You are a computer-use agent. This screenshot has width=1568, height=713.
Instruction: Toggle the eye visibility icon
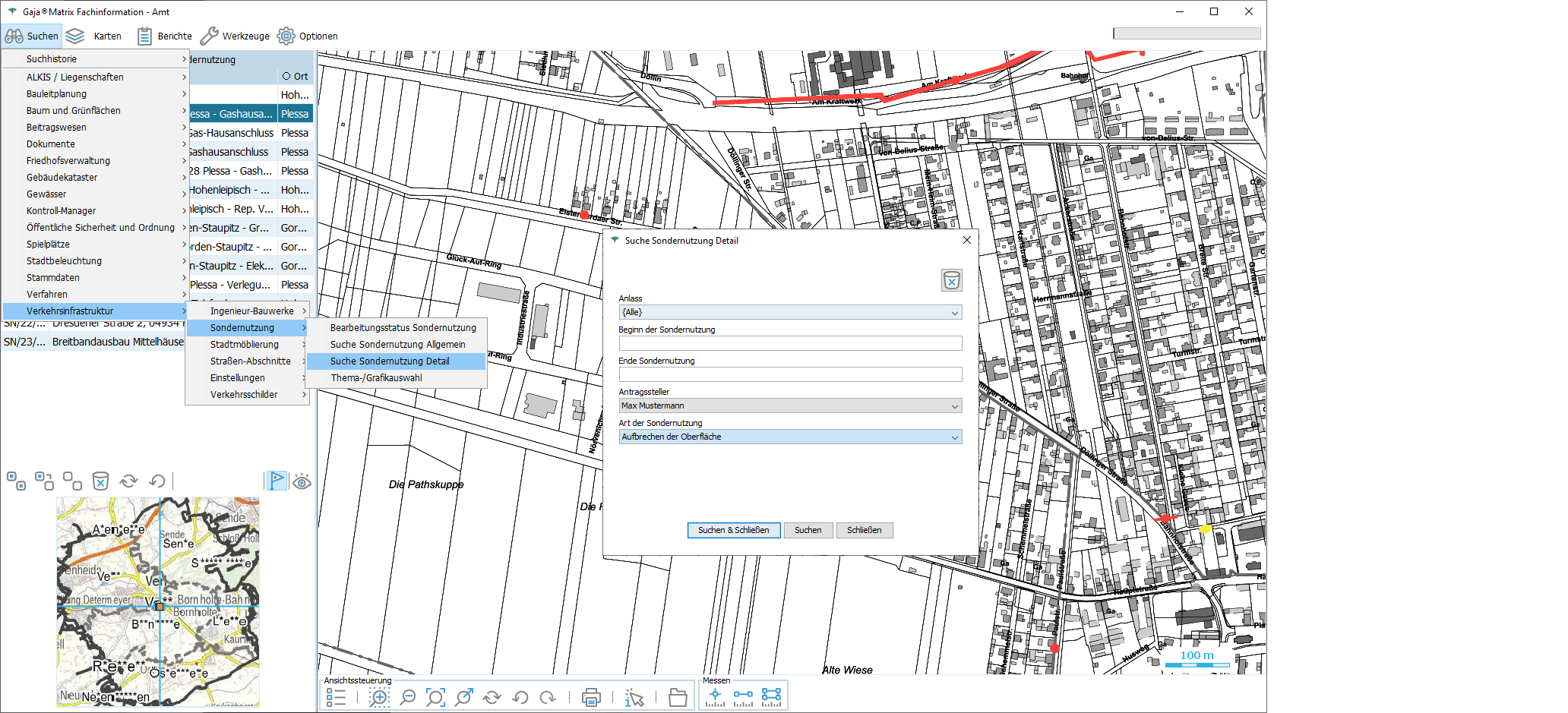302,481
